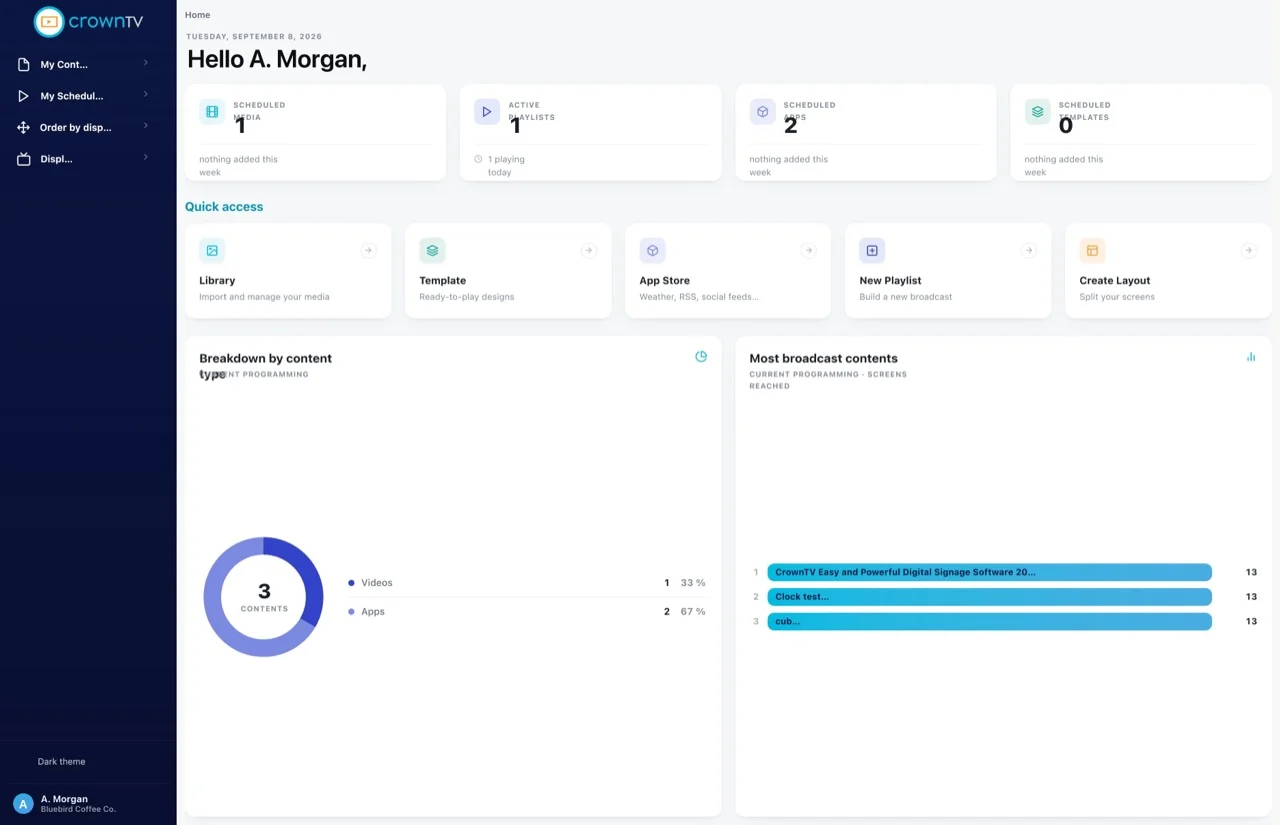Click the Scheduled Apps cube icon

[x=763, y=112]
